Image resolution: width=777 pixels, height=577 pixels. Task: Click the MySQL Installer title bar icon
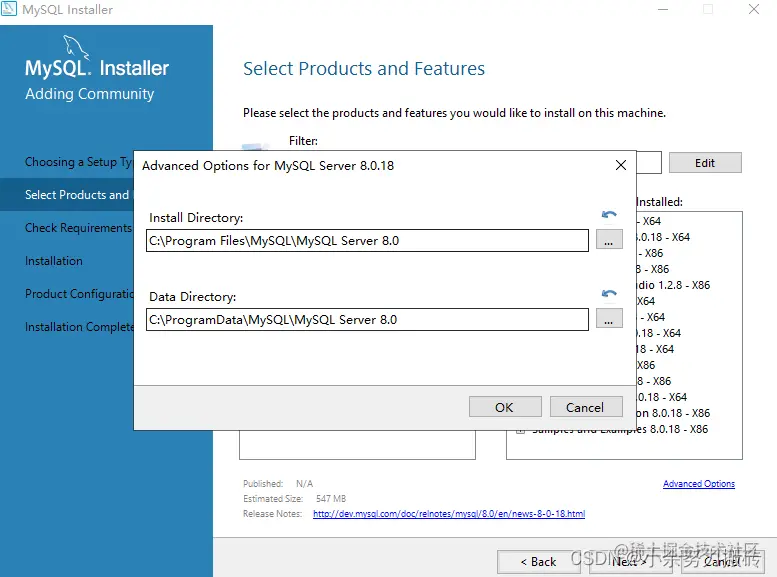(x=9, y=9)
